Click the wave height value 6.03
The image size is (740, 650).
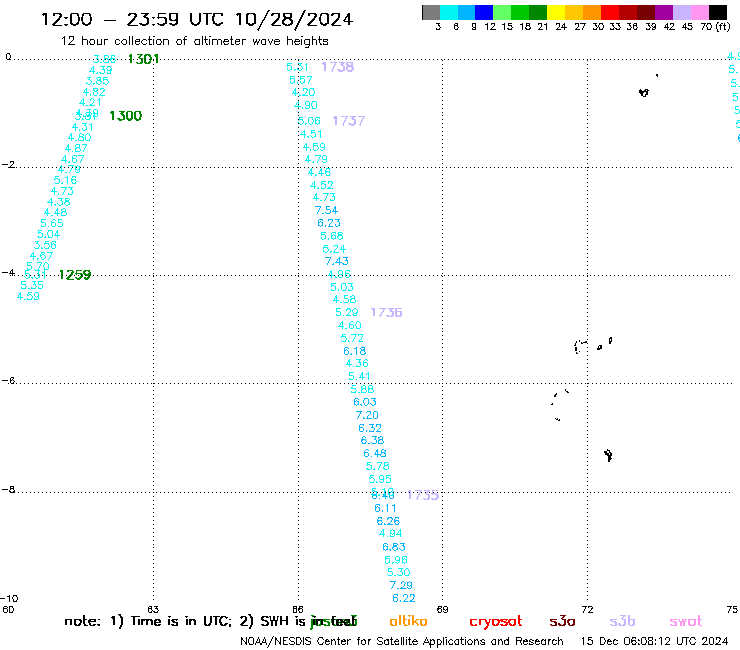click(x=364, y=402)
